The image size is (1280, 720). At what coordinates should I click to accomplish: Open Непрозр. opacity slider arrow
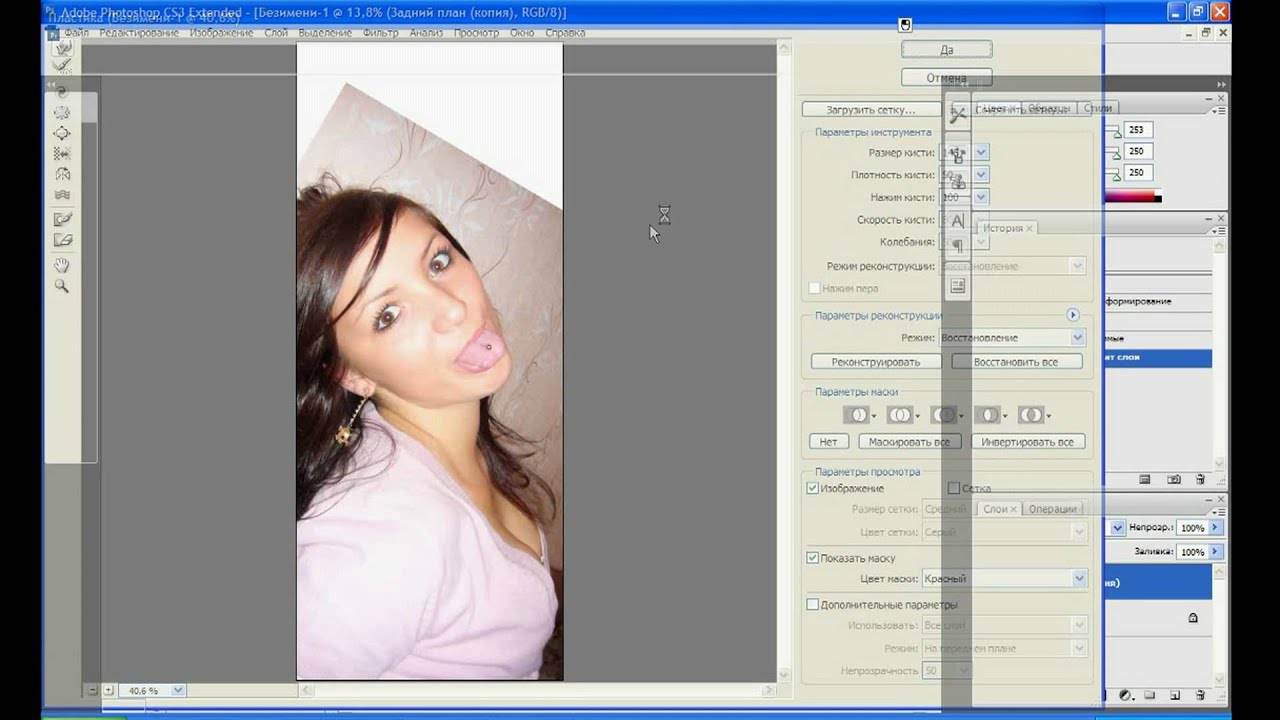tap(1215, 527)
